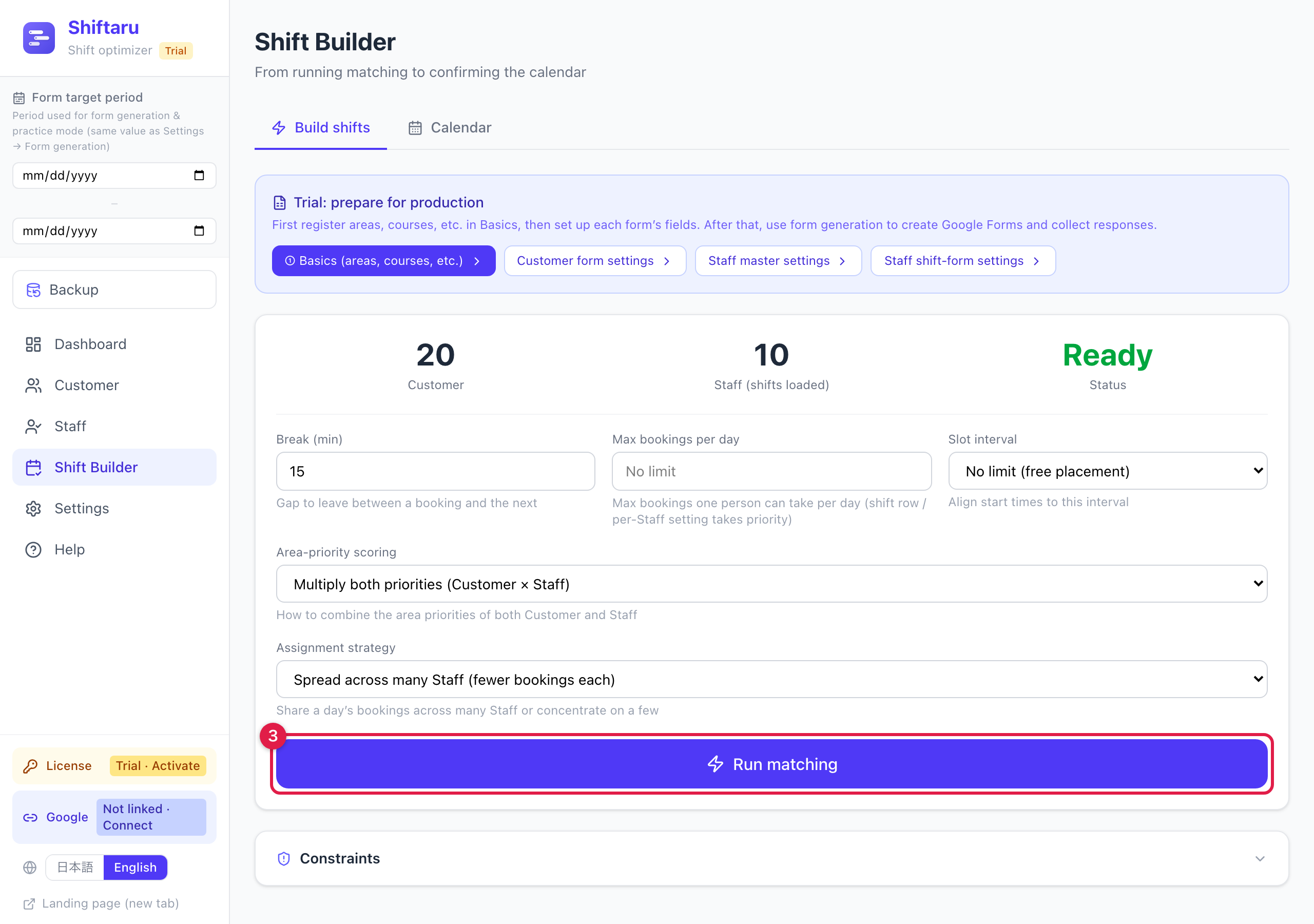The height and width of the screenshot is (924, 1314).
Task: Click the document icon beside Trial: prepare for production
Action: [279, 203]
